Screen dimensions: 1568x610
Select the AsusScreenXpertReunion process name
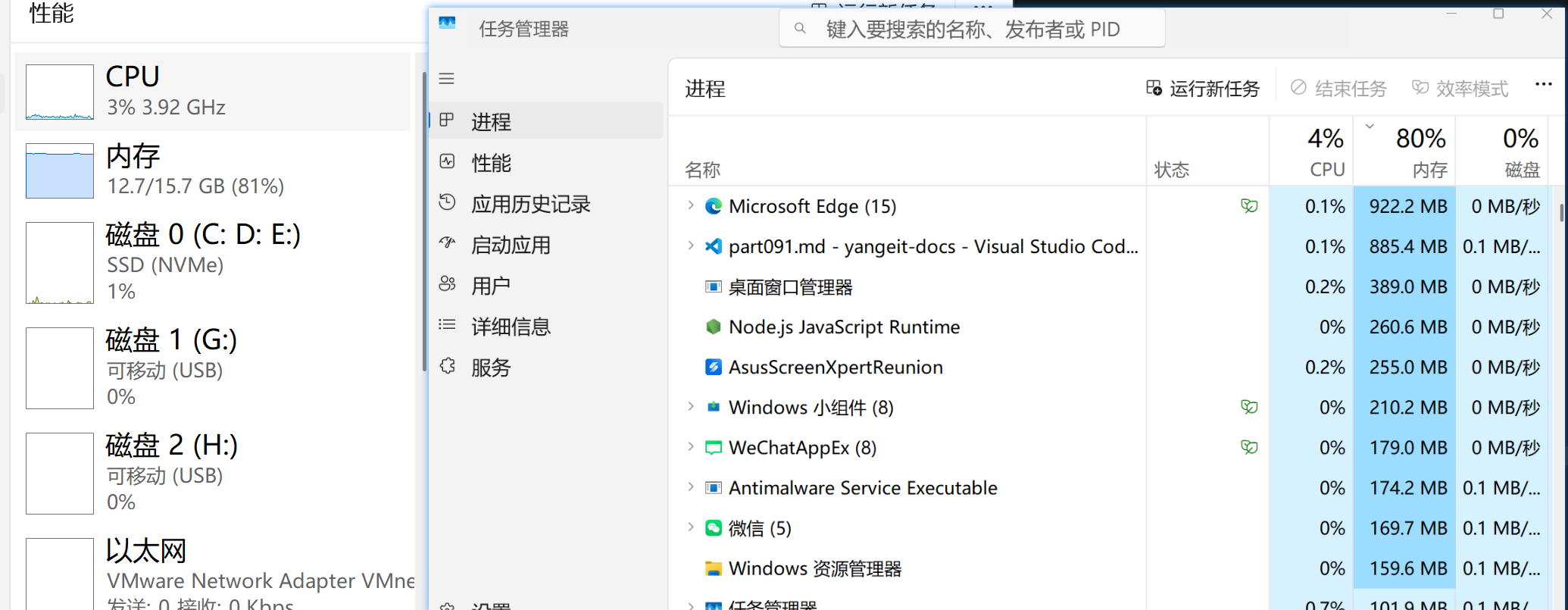(836, 367)
